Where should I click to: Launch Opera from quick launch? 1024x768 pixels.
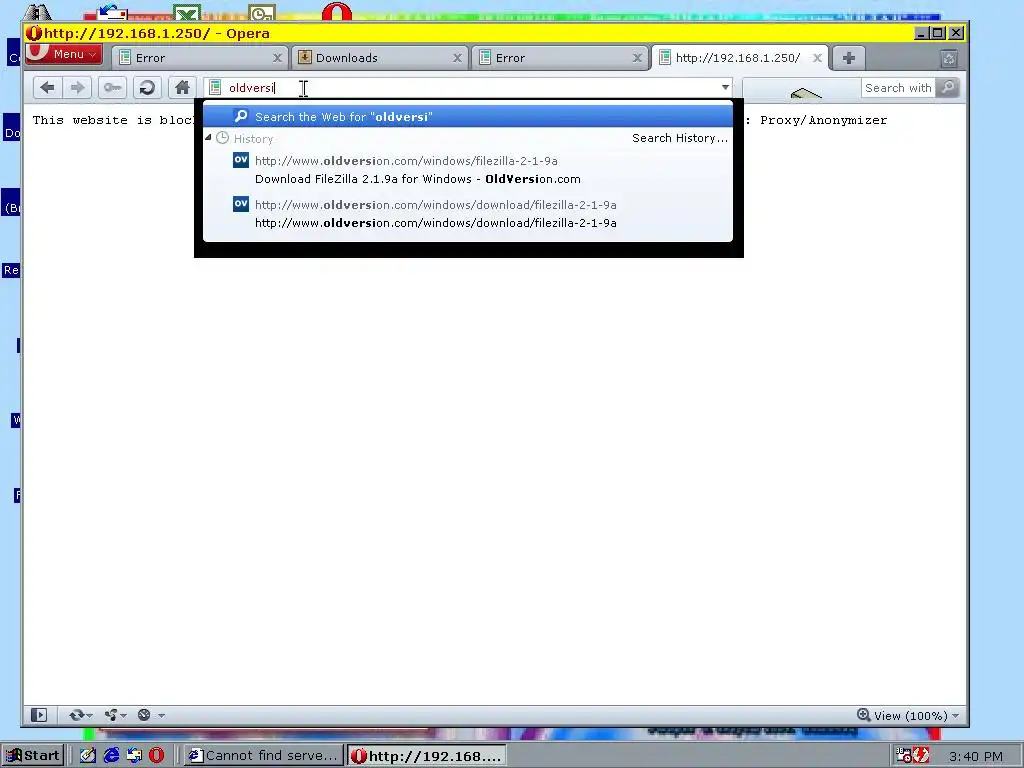(x=157, y=756)
